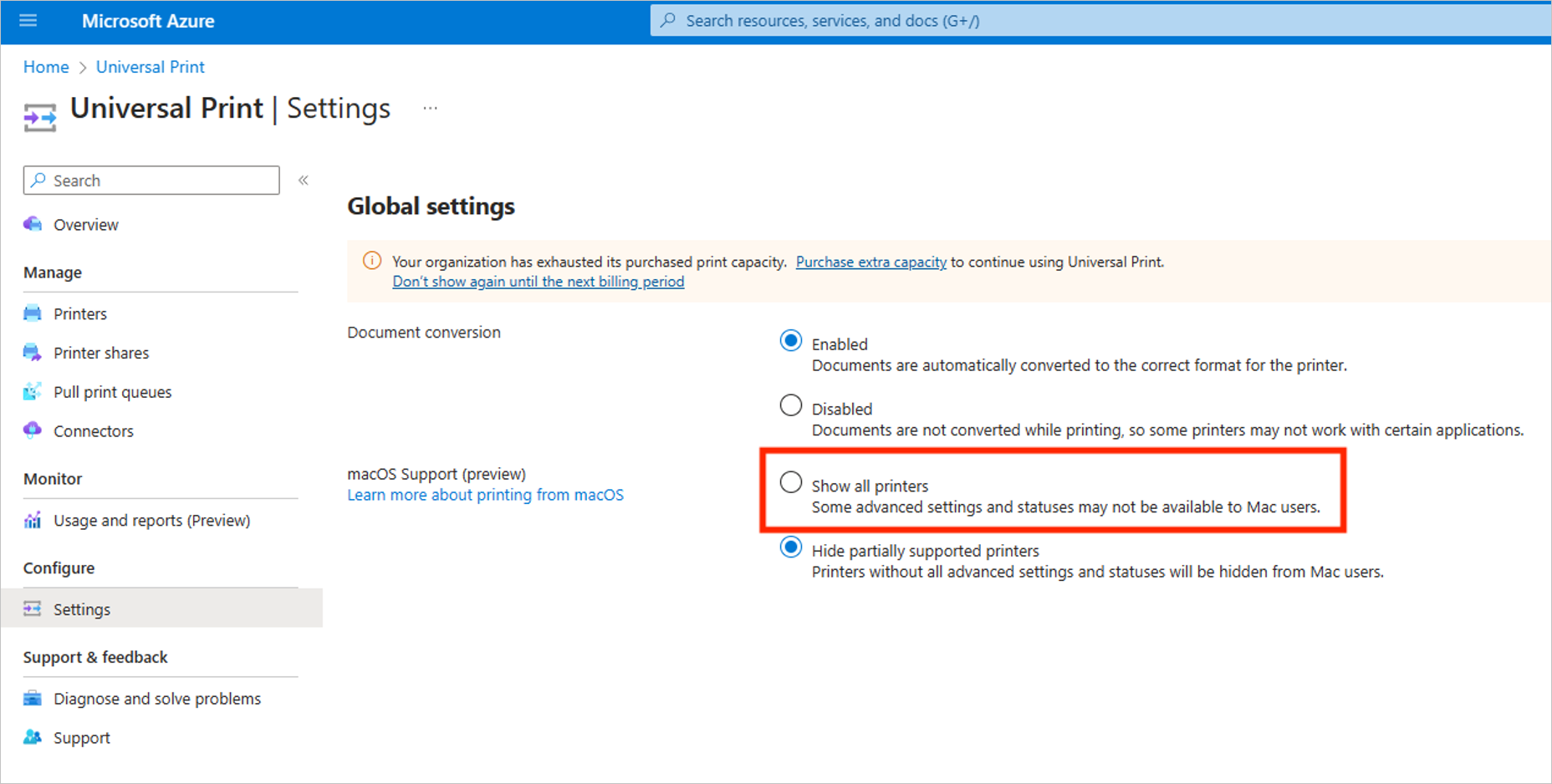Click the Overview cloud icon
Screen dimensions: 1552x784
pyautogui.click(x=33, y=224)
